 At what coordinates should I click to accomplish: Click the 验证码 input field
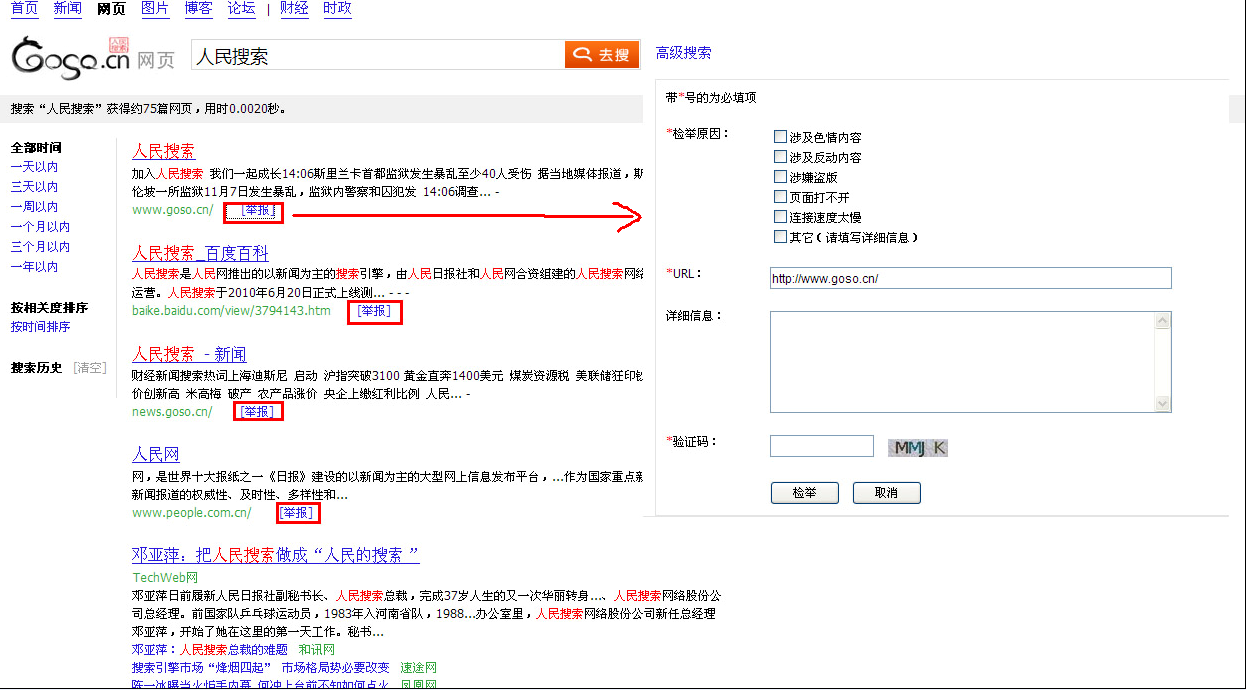822,446
